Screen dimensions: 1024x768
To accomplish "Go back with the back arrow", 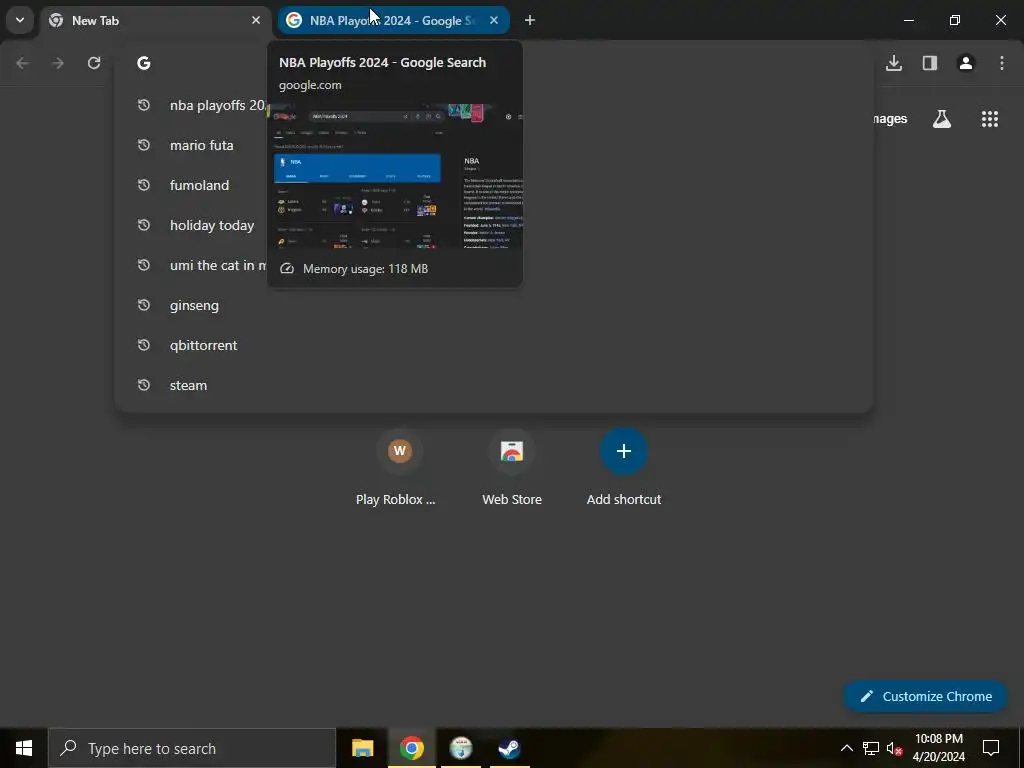I will coord(22,63).
